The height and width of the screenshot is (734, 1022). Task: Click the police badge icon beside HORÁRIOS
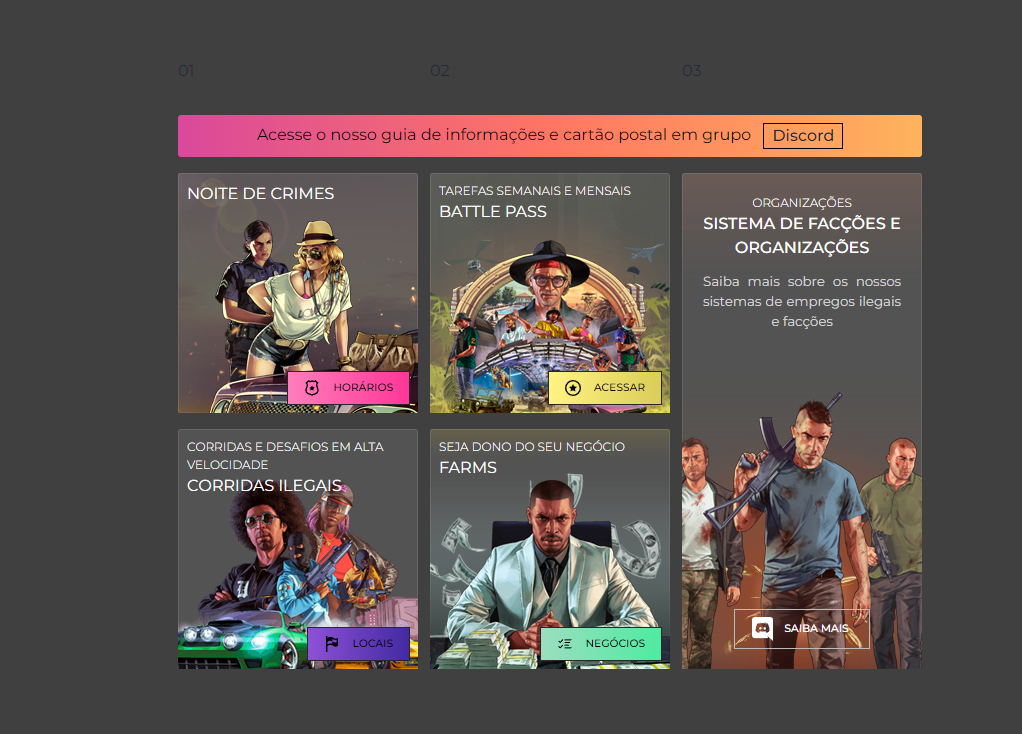pos(312,388)
